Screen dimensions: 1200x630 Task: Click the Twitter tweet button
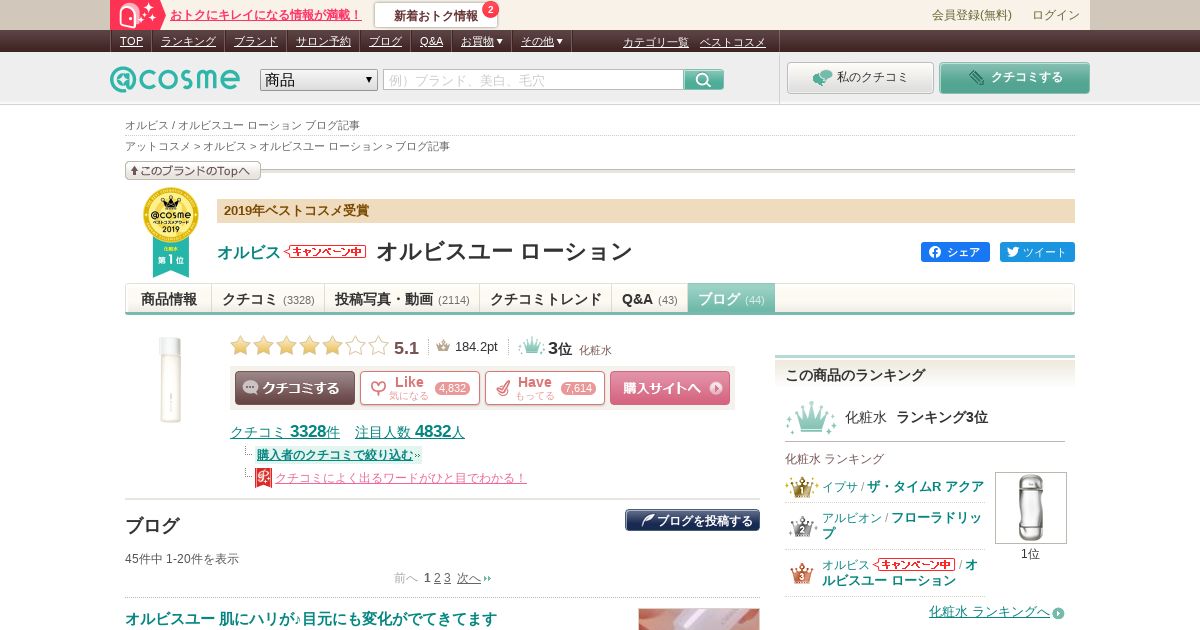[x=1037, y=252]
